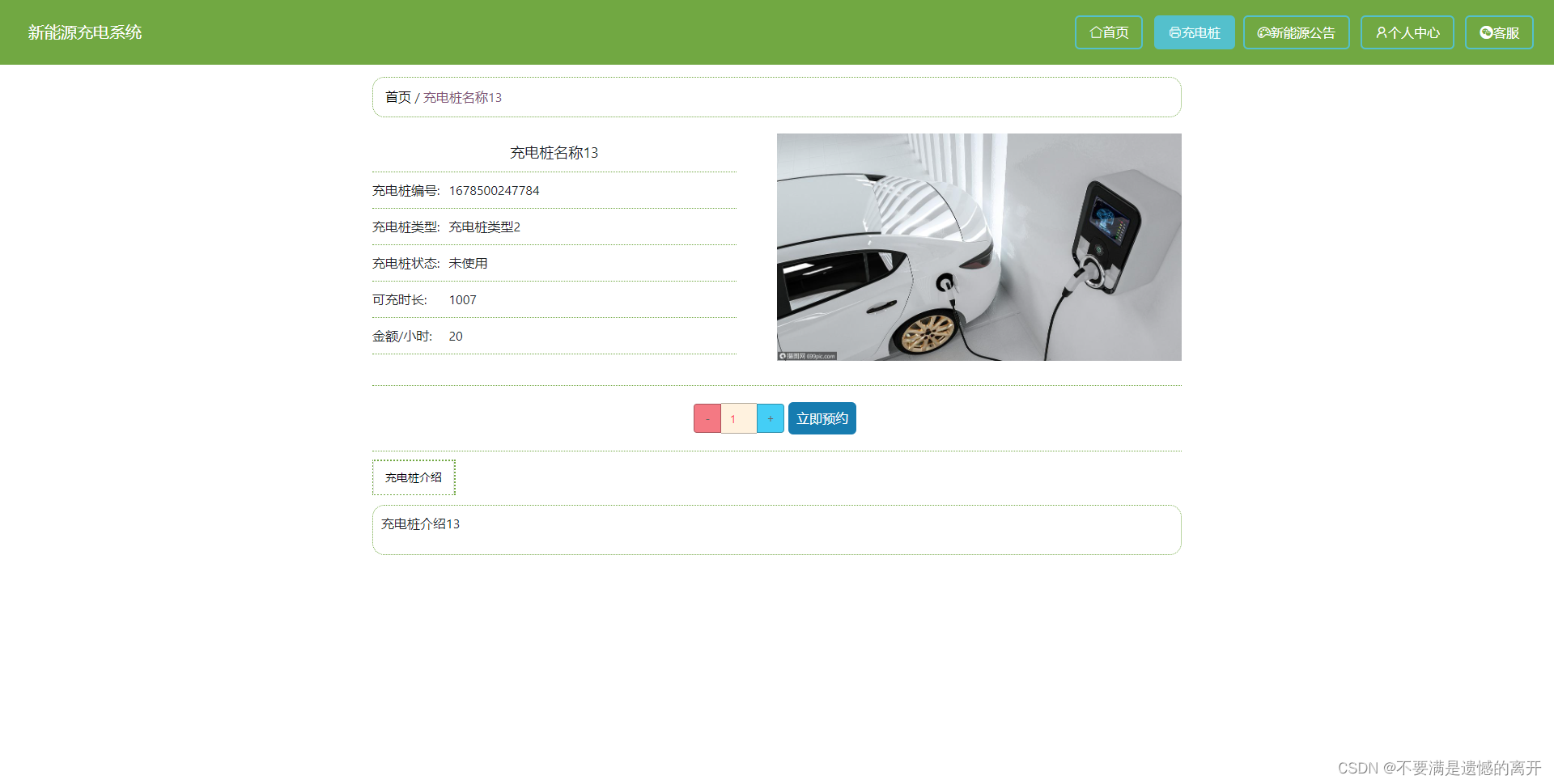Click the 立即预约 reservation button
1554x784 pixels.
coord(822,418)
